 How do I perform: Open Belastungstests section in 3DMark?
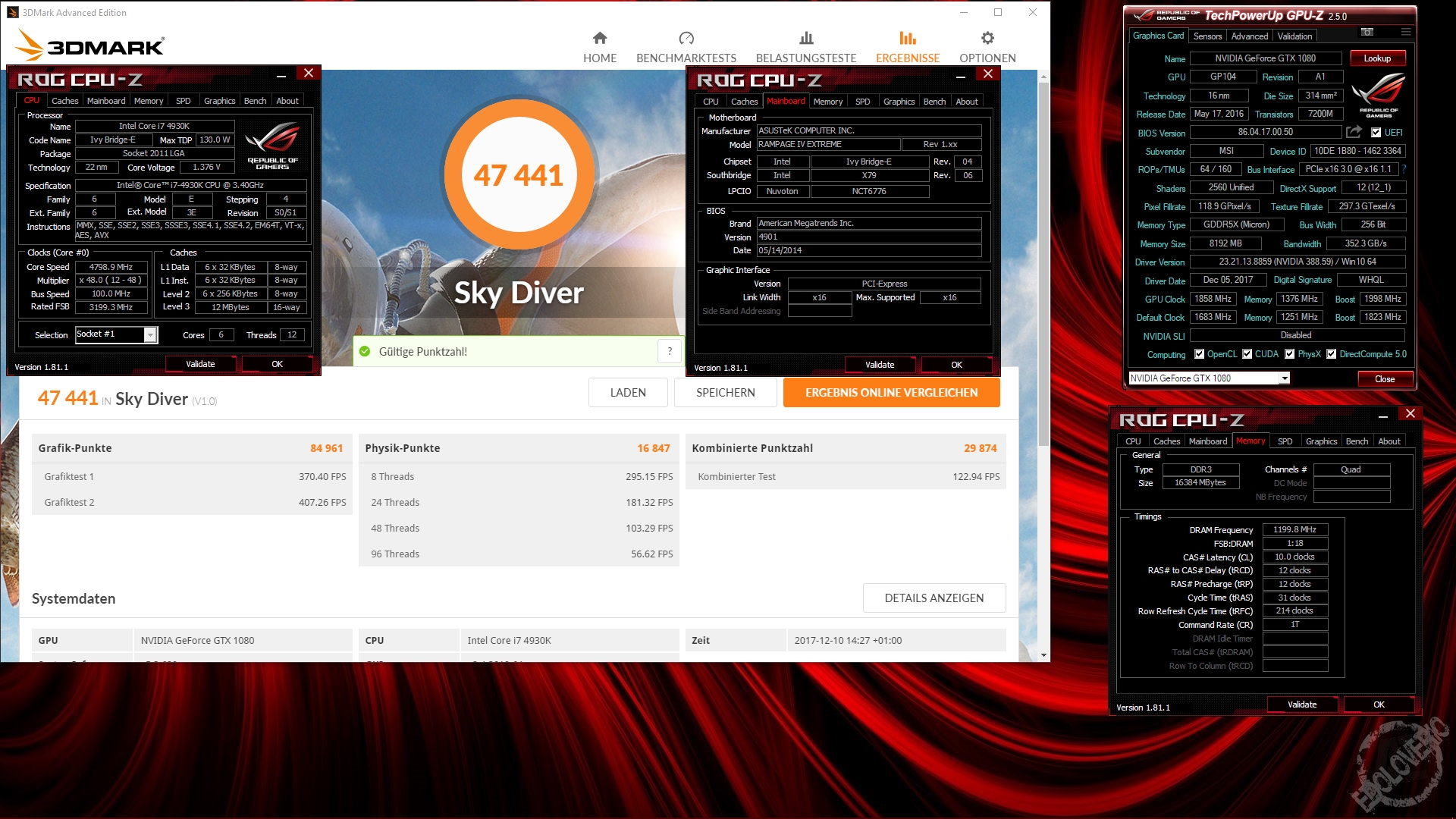(806, 47)
